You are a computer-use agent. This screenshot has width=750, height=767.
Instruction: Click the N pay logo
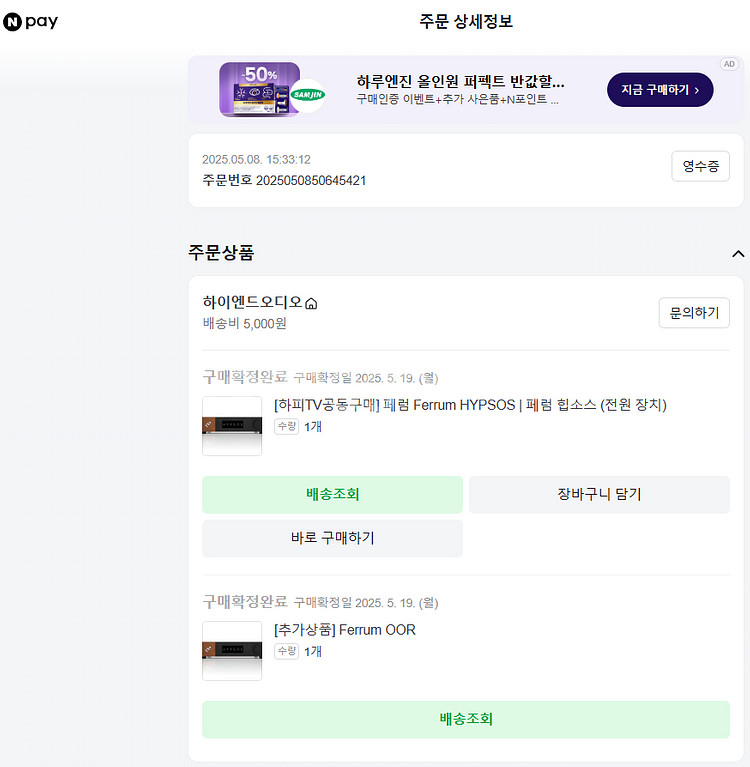[x=31, y=21]
